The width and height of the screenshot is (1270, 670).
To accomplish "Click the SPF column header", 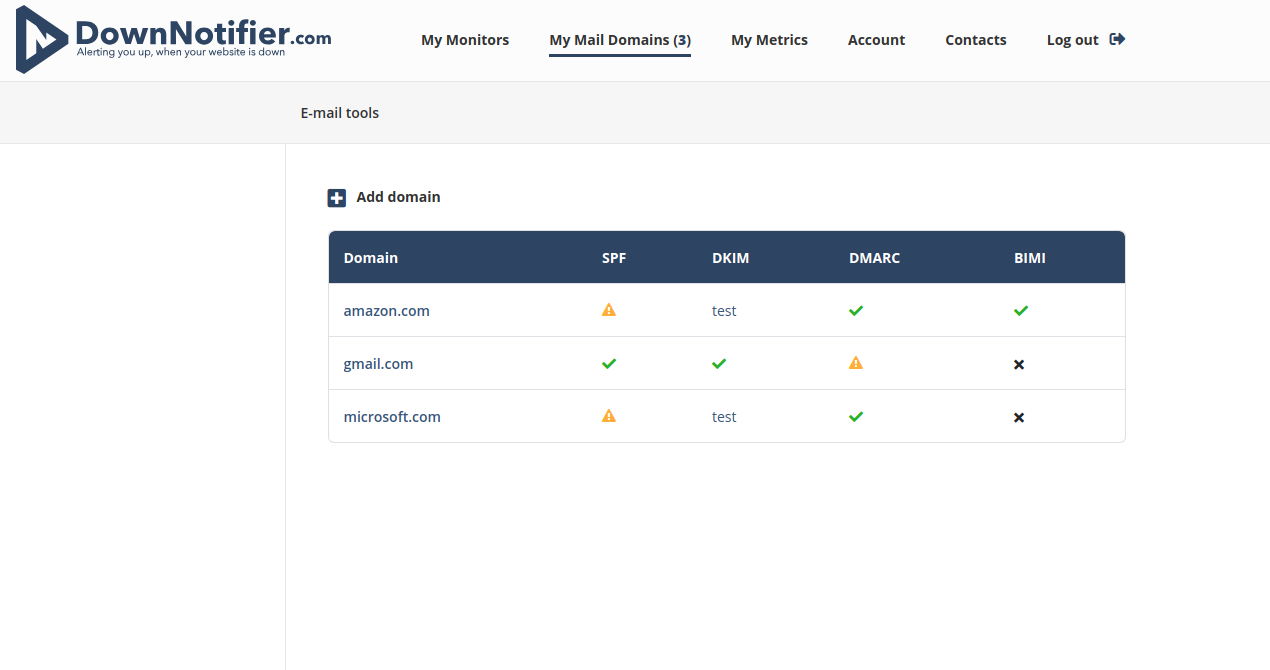I will pyautogui.click(x=614, y=258).
